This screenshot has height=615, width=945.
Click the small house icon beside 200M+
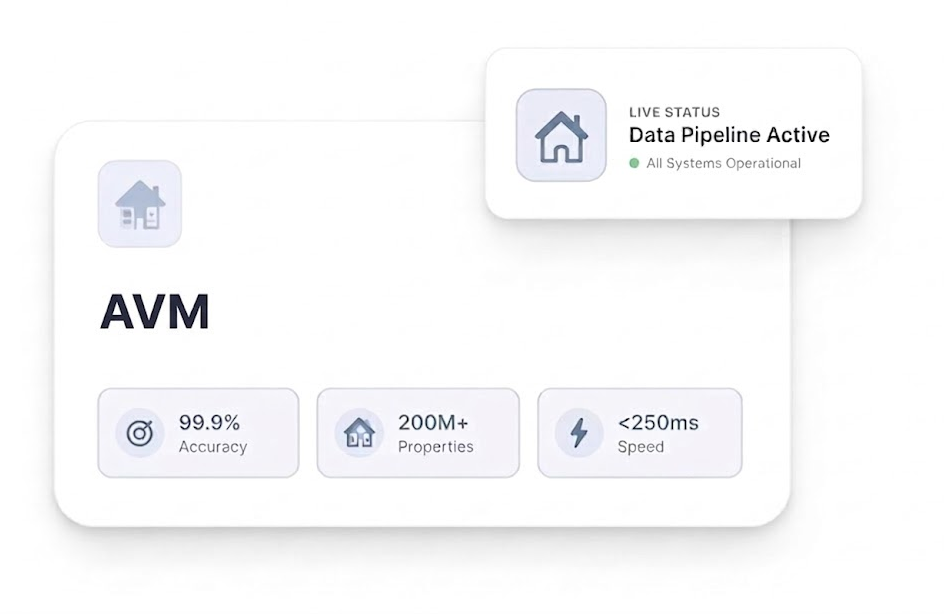(x=359, y=433)
